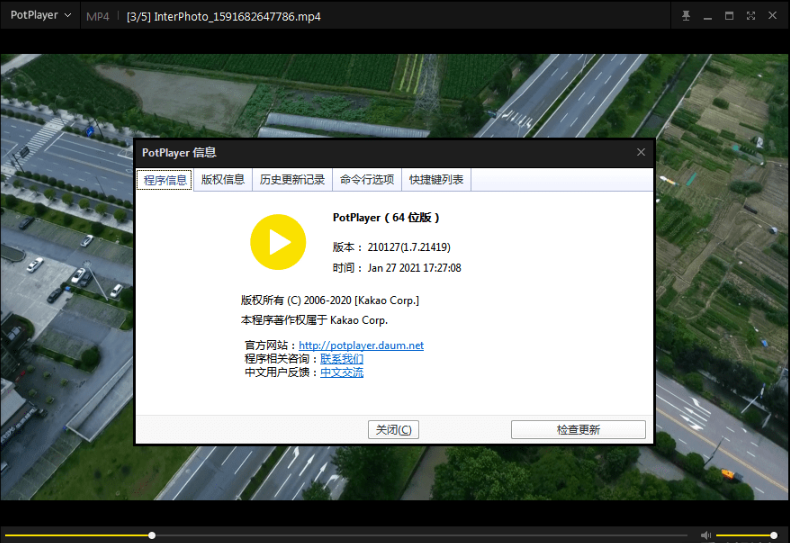790x543 pixels.
Task: Maximize the PotPlayer window
Action: tap(729, 16)
